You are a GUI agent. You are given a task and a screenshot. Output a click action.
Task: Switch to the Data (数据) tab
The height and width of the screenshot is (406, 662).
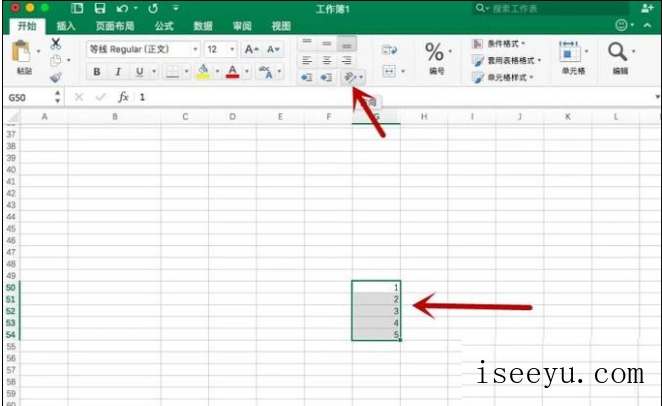point(203,26)
